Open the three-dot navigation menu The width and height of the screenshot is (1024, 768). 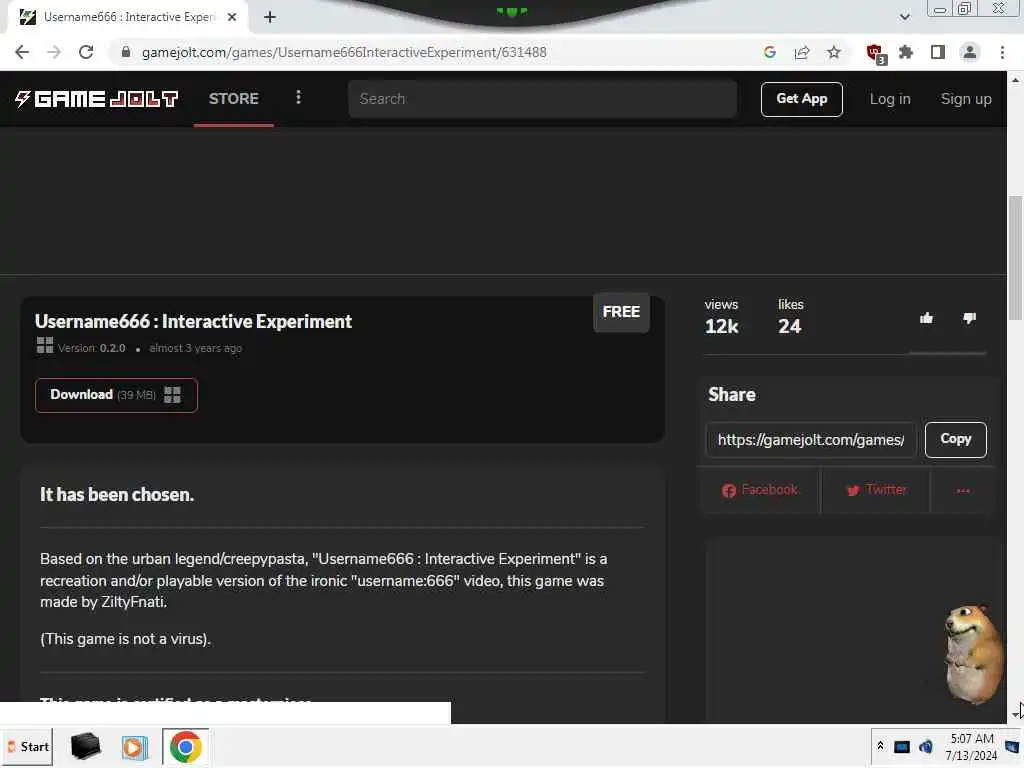pos(298,97)
